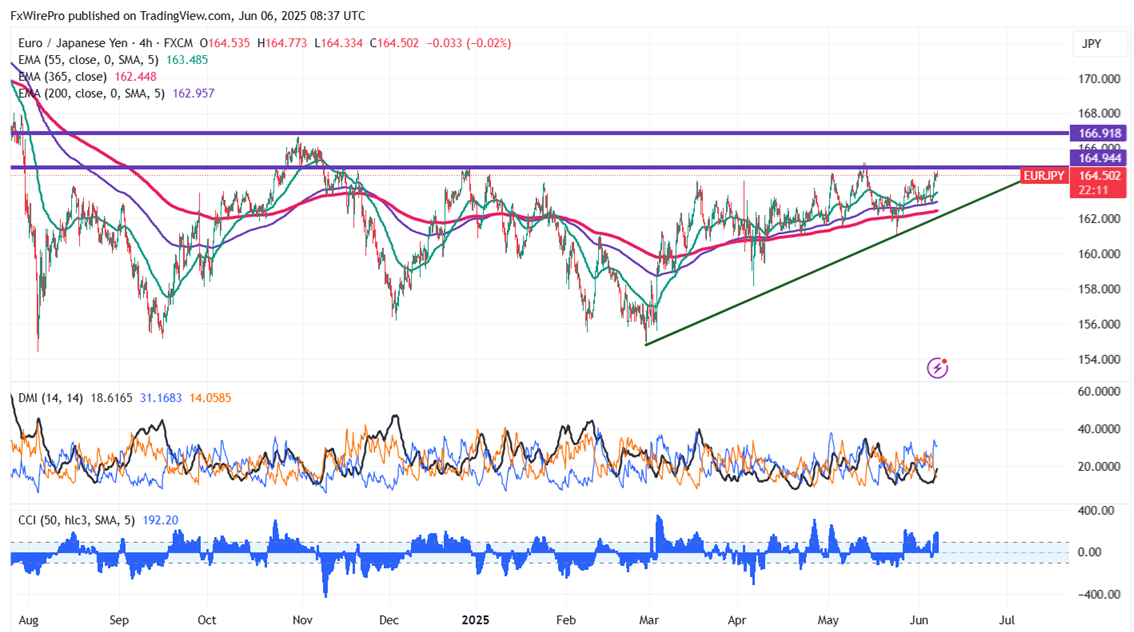This screenshot has height=632, width=1134.
Task: Click the 158.000 price axis label
Action: tap(1099, 289)
